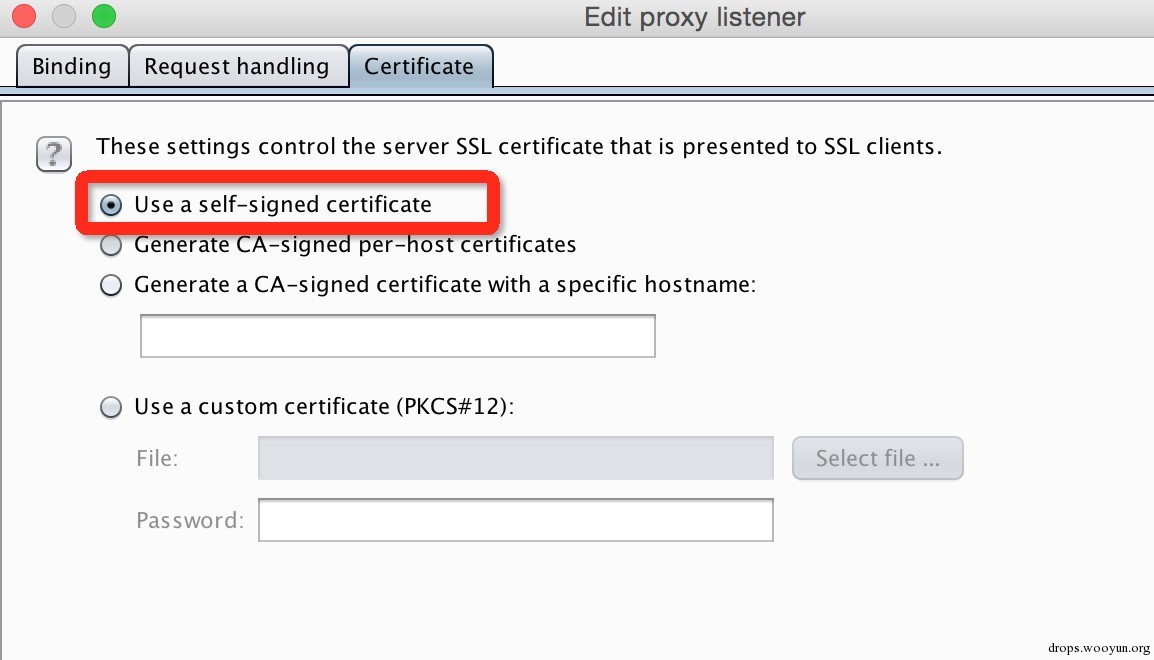Open the Request handling tab
Viewport: 1154px width, 660px height.
click(x=236, y=67)
